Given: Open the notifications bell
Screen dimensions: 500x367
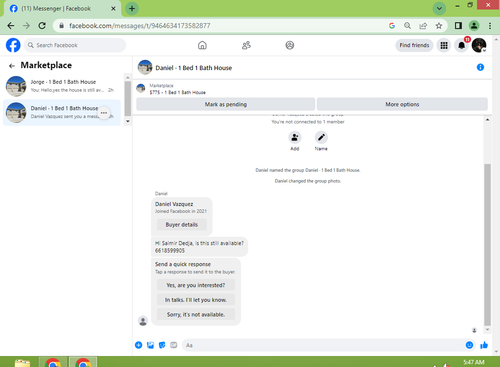Looking at the screenshot, I should [462, 45].
